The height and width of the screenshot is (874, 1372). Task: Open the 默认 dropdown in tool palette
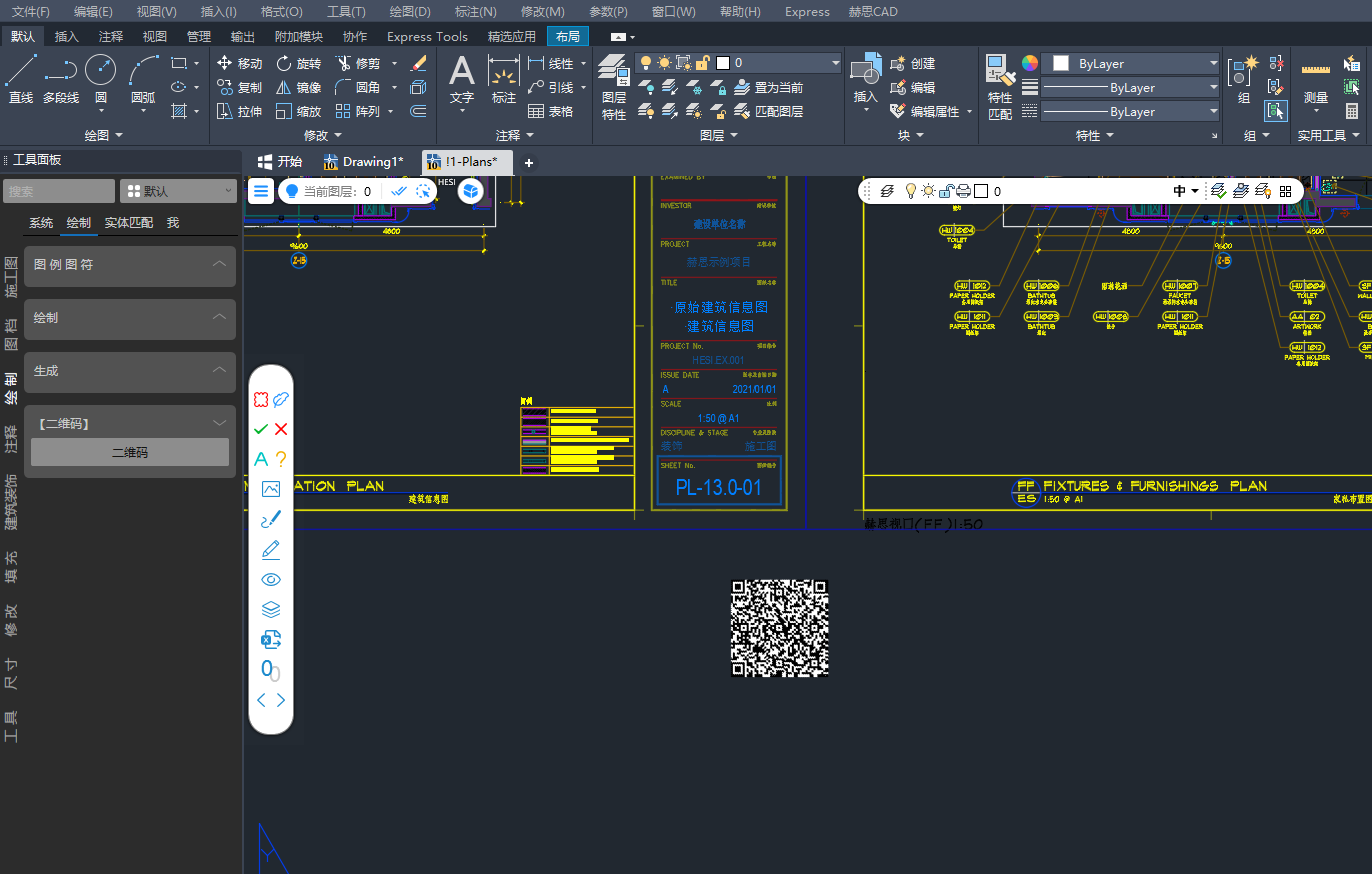tap(178, 191)
